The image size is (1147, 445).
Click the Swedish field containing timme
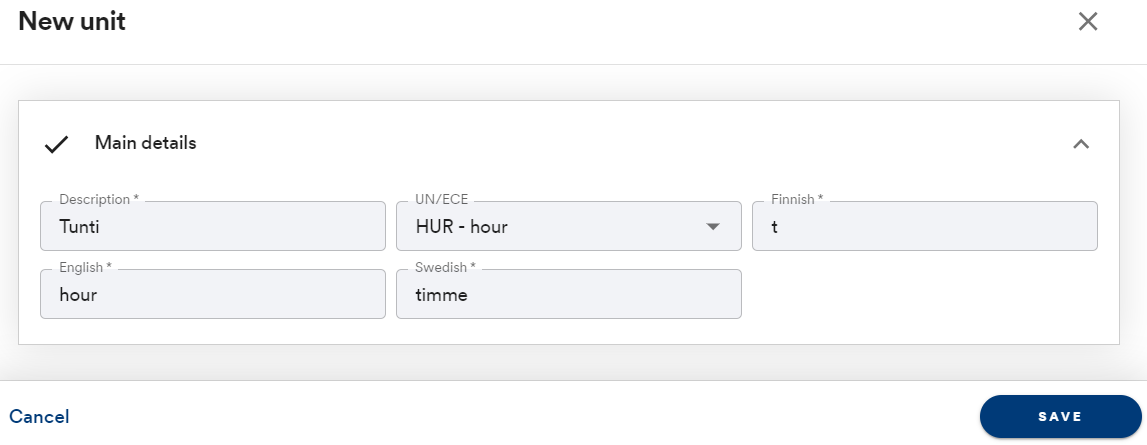coord(568,294)
